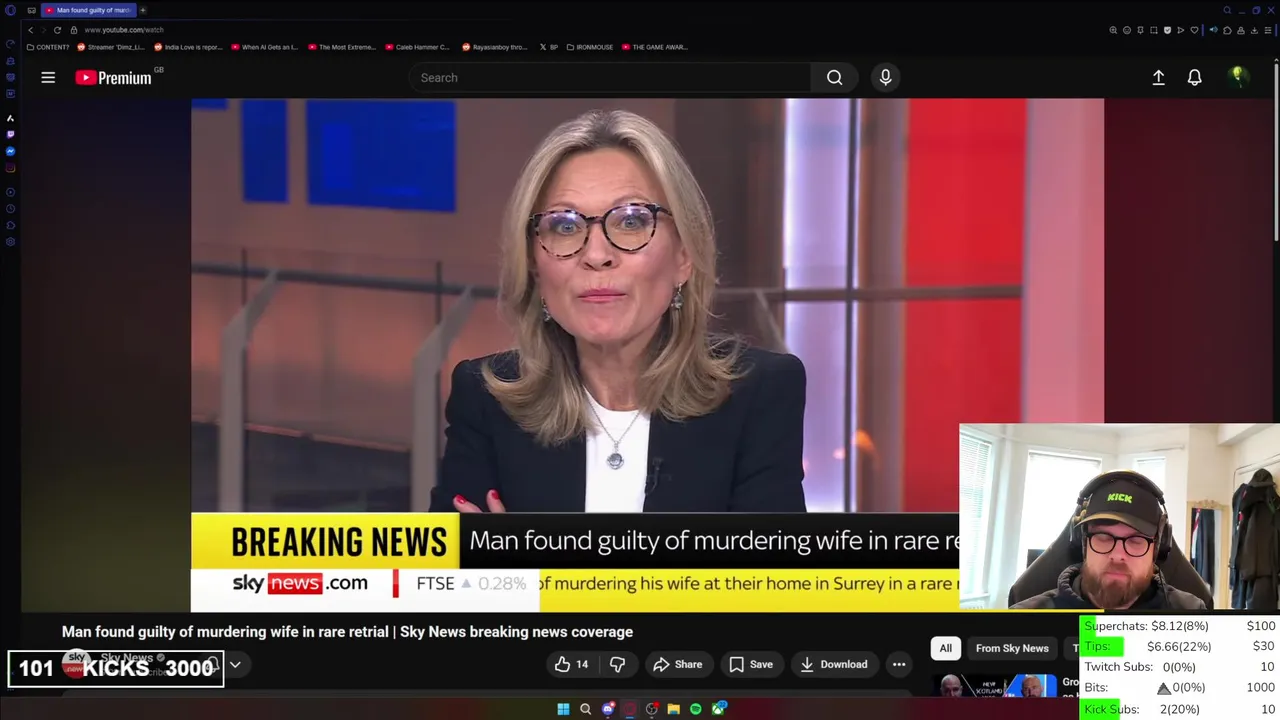This screenshot has height=720, width=1280.
Task: Open a new browser tab
Action: click(x=143, y=10)
